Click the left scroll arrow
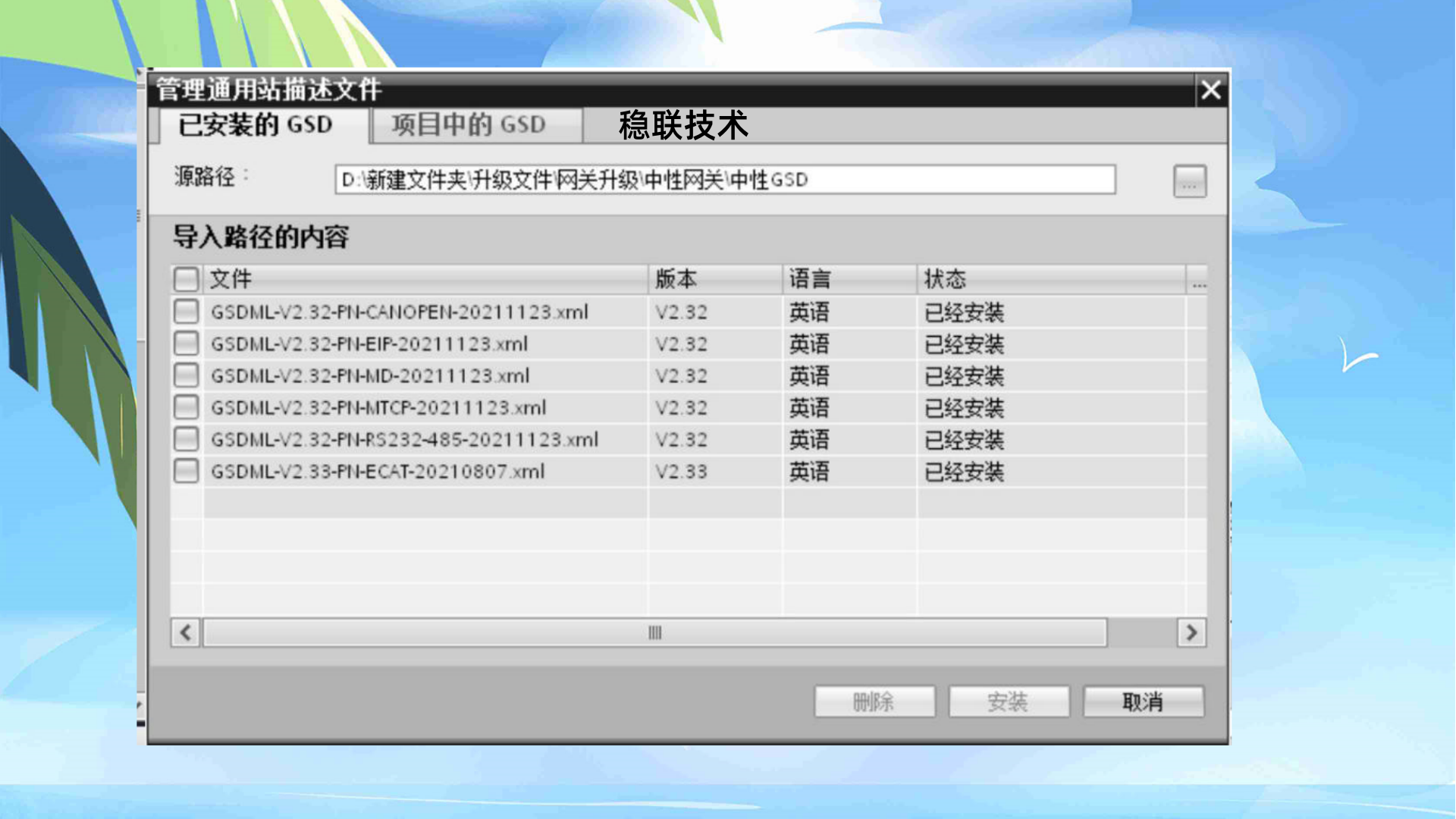Image resolution: width=1456 pixels, height=819 pixels. click(x=186, y=632)
